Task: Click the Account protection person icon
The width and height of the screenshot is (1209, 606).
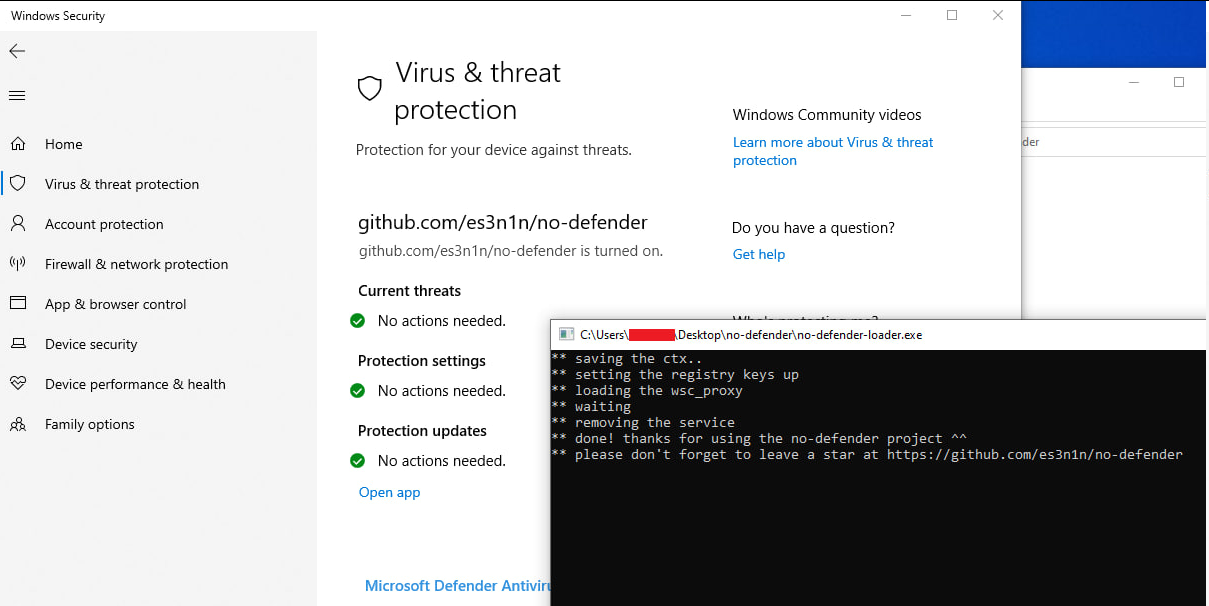Action: (17, 224)
